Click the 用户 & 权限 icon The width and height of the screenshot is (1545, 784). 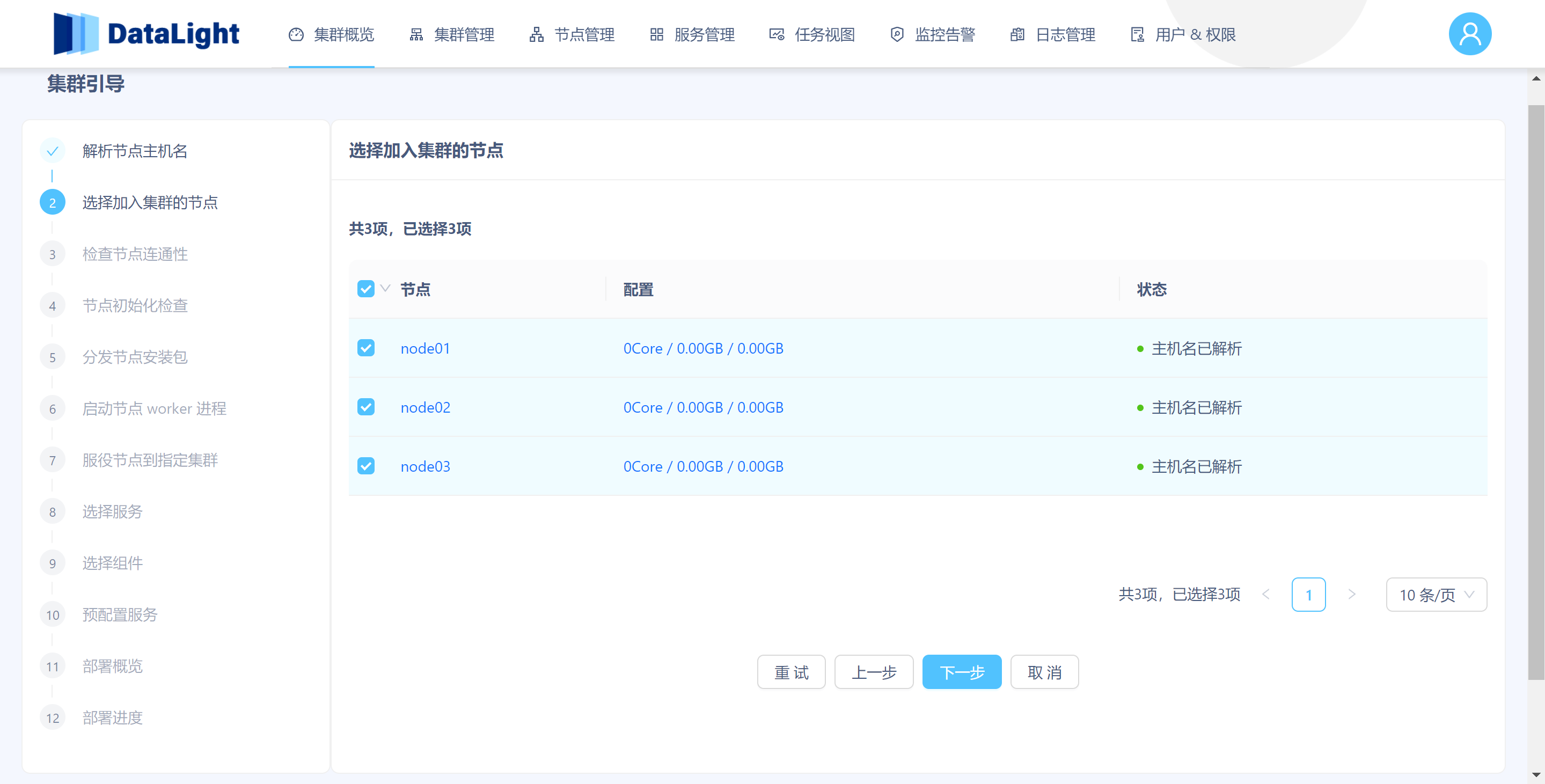tap(1137, 35)
